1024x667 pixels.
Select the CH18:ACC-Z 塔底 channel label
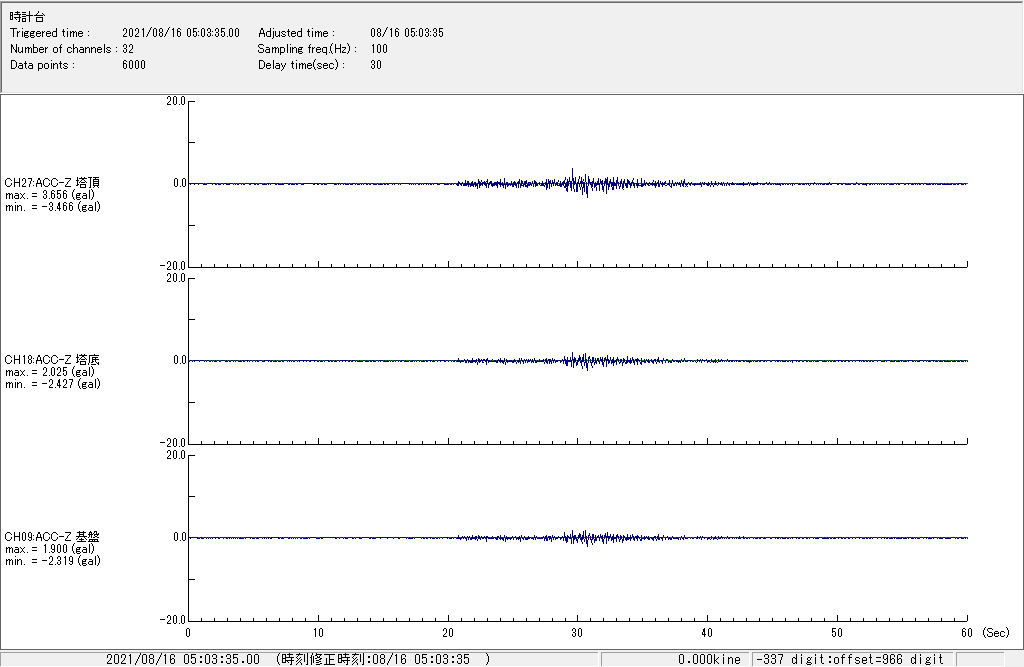52,360
